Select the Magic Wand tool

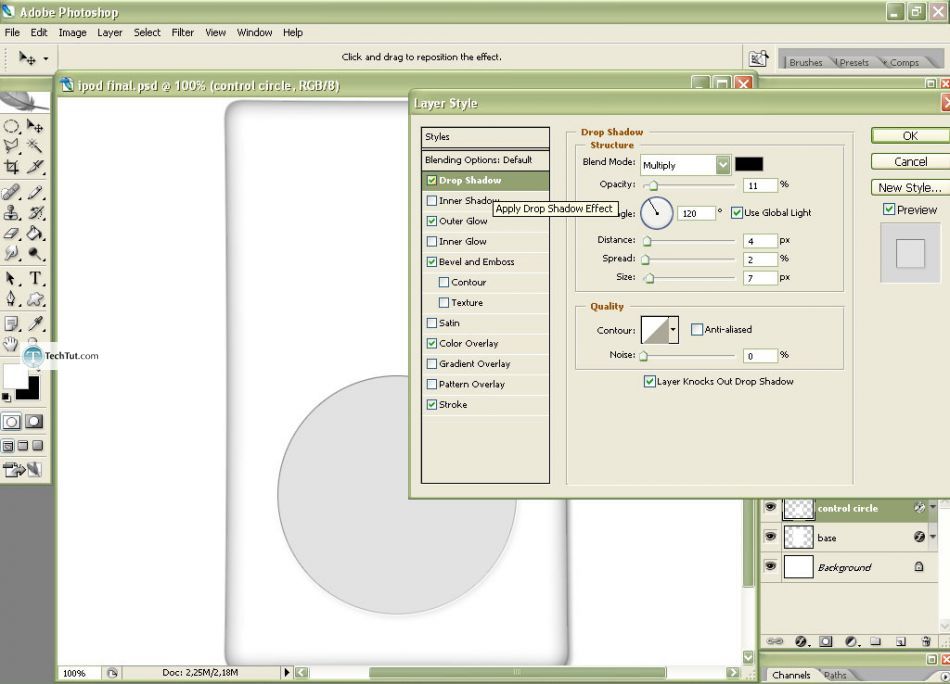[x=35, y=146]
